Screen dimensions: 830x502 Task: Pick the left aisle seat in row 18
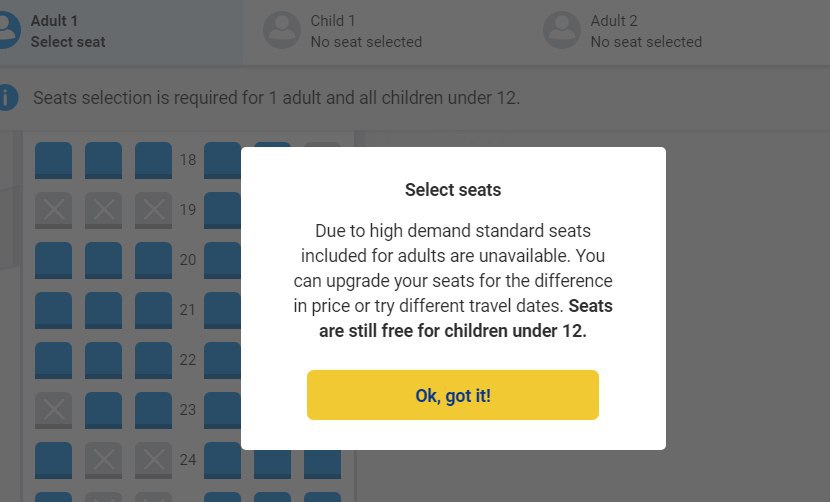154,160
